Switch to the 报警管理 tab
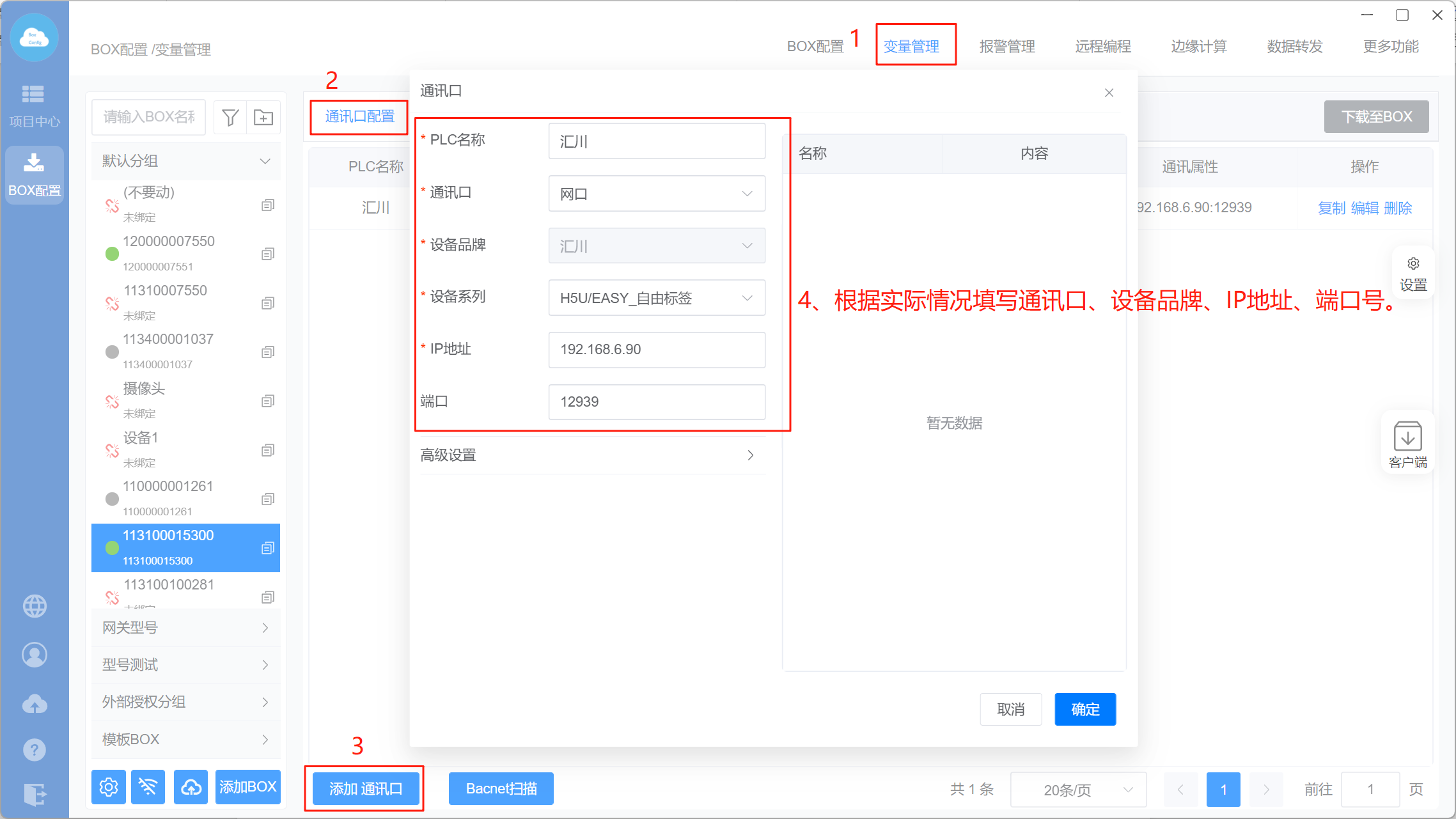The width and height of the screenshot is (1456, 819). [x=1007, y=47]
